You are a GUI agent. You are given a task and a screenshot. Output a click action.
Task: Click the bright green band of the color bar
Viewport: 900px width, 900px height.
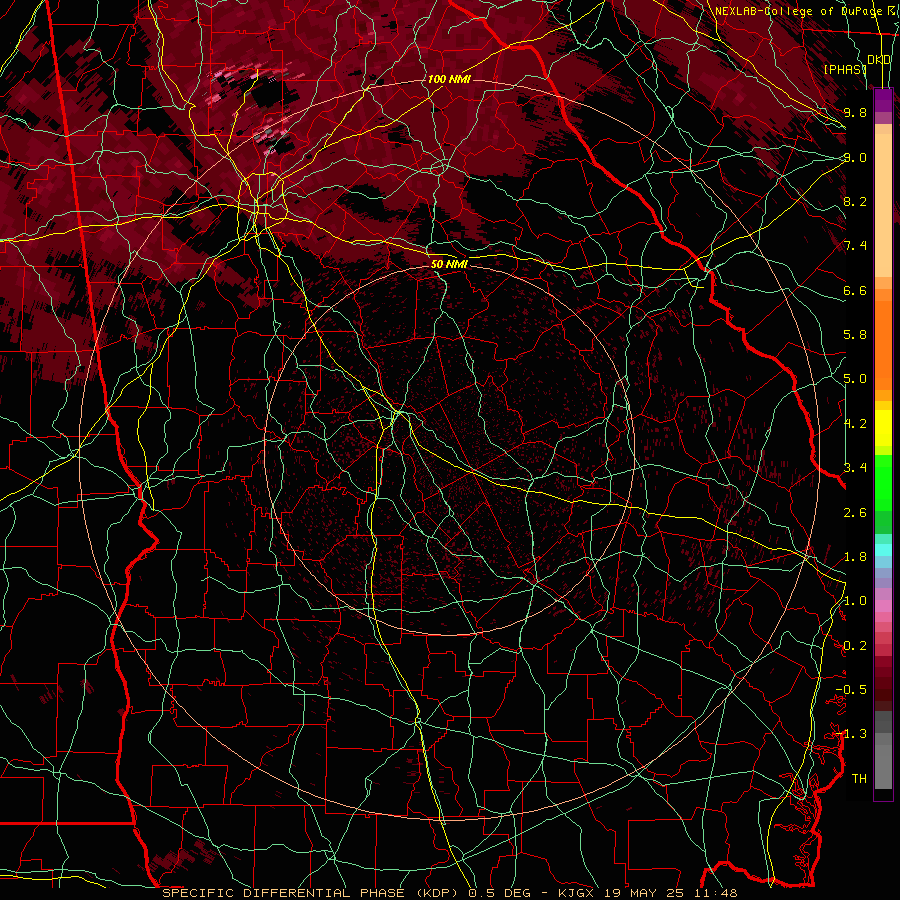point(883,482)
